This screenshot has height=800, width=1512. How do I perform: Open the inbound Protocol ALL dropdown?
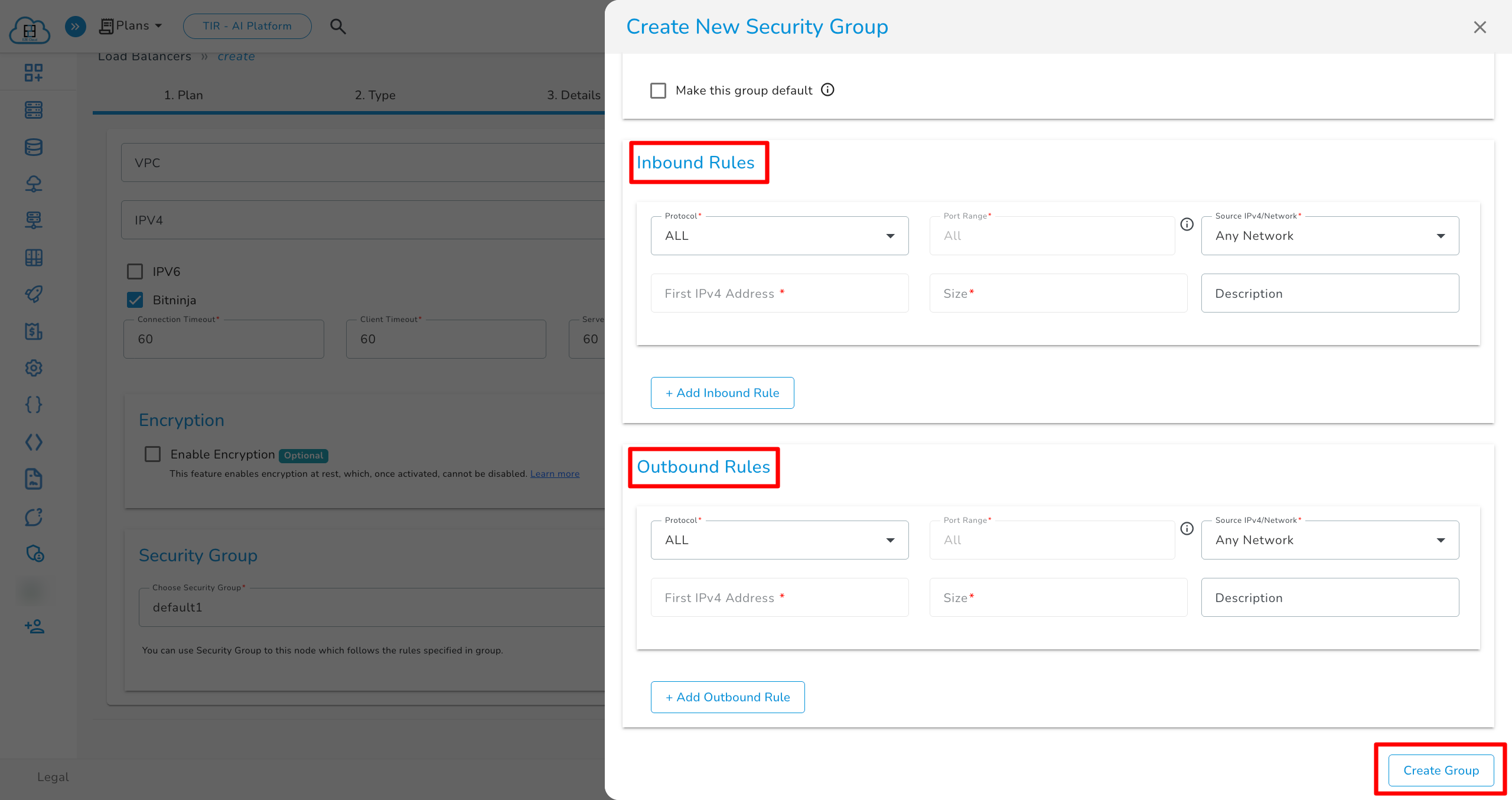click(779, 235)
